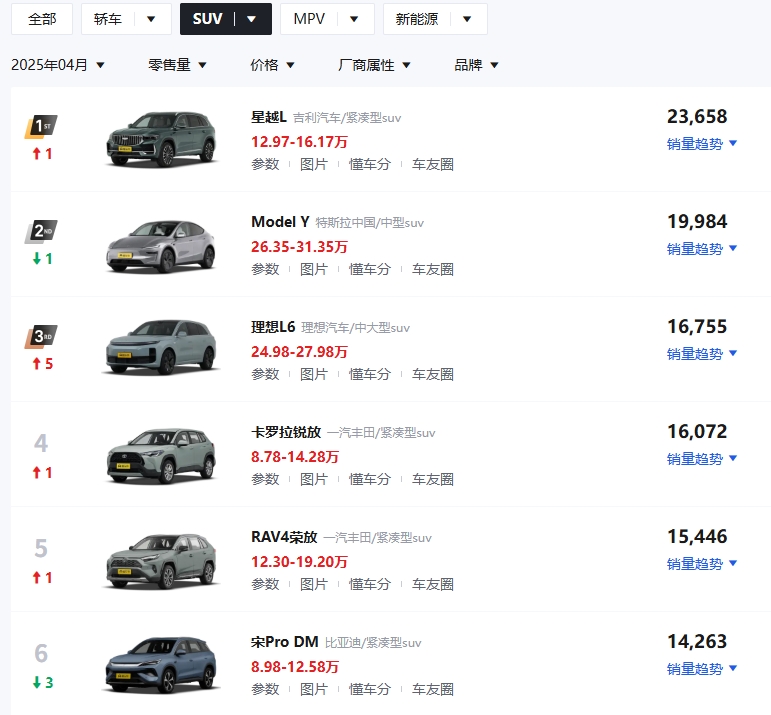Select the SUV category tab
This screenshot has height=715, width=771.
[208, 19]
